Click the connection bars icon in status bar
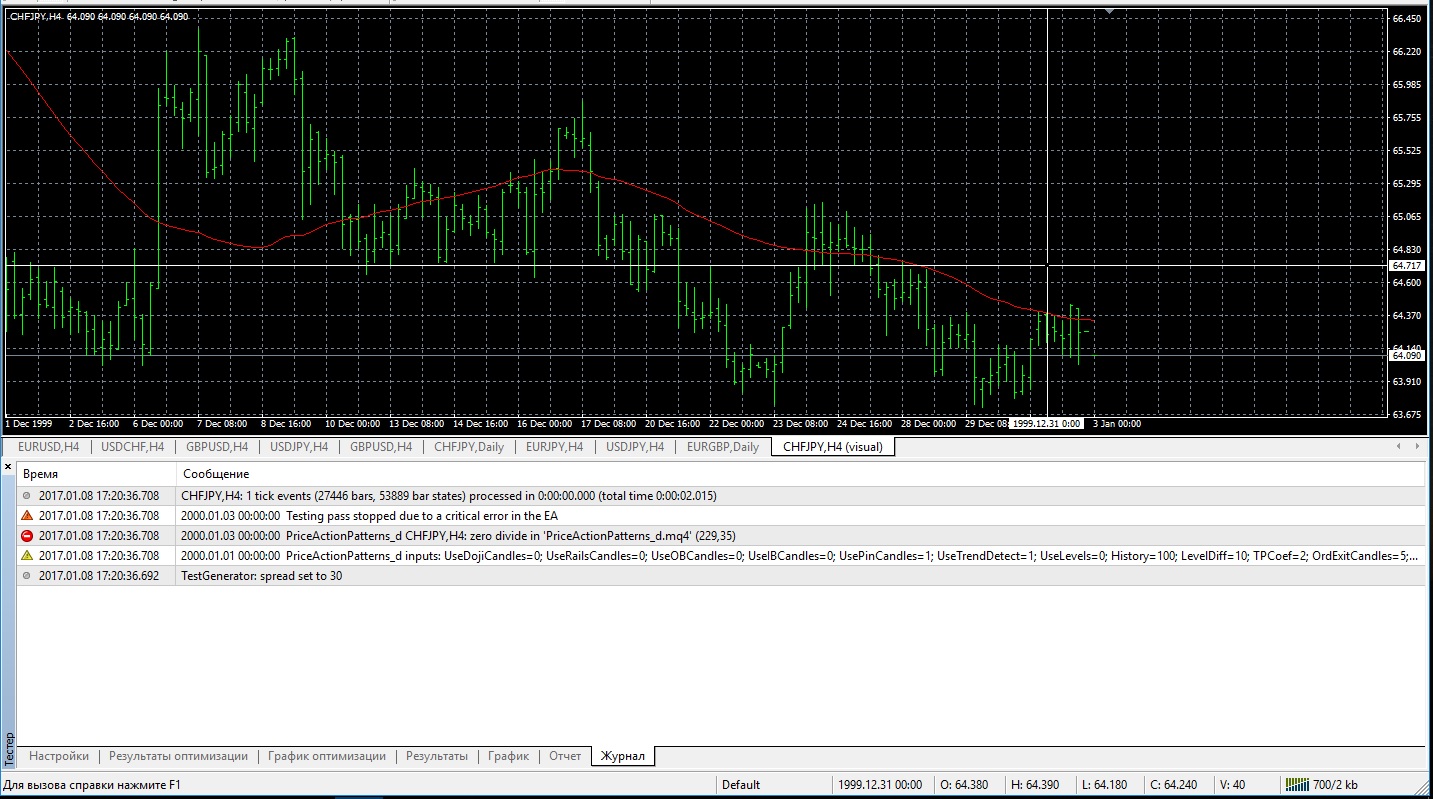This screenshot has width=1433, height=799. [x=1297, y=785]
